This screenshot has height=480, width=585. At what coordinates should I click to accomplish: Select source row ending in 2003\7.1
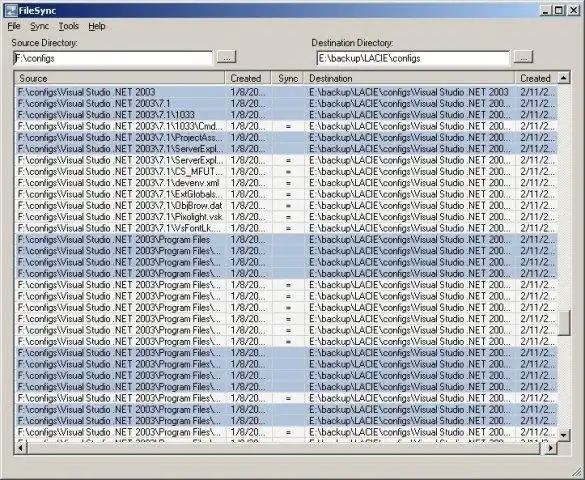120,104
